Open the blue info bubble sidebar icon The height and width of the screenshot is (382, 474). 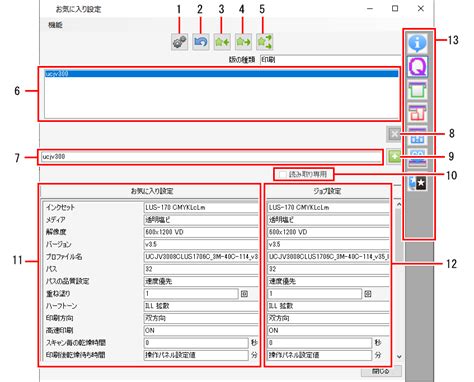(417, 43)
